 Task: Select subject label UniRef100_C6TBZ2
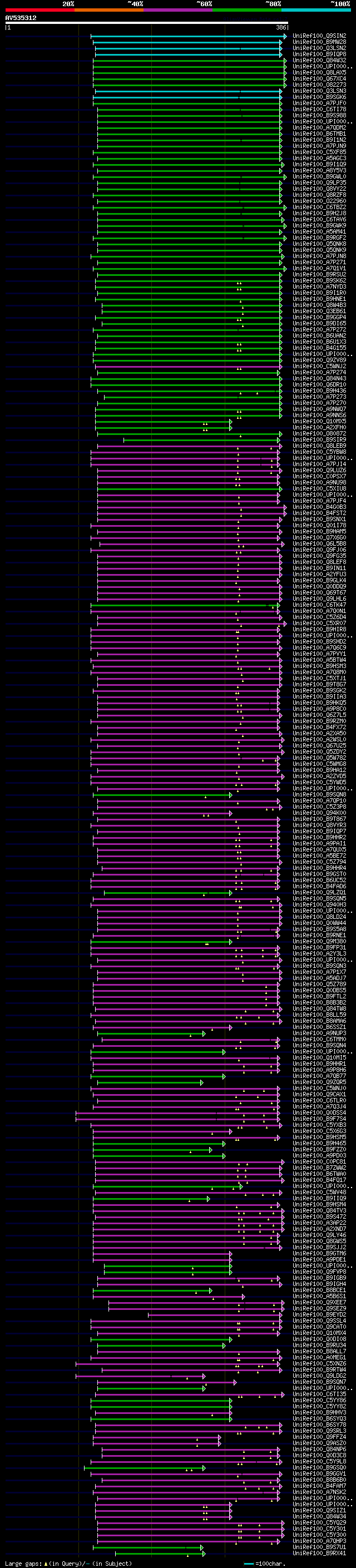[319, 207]
